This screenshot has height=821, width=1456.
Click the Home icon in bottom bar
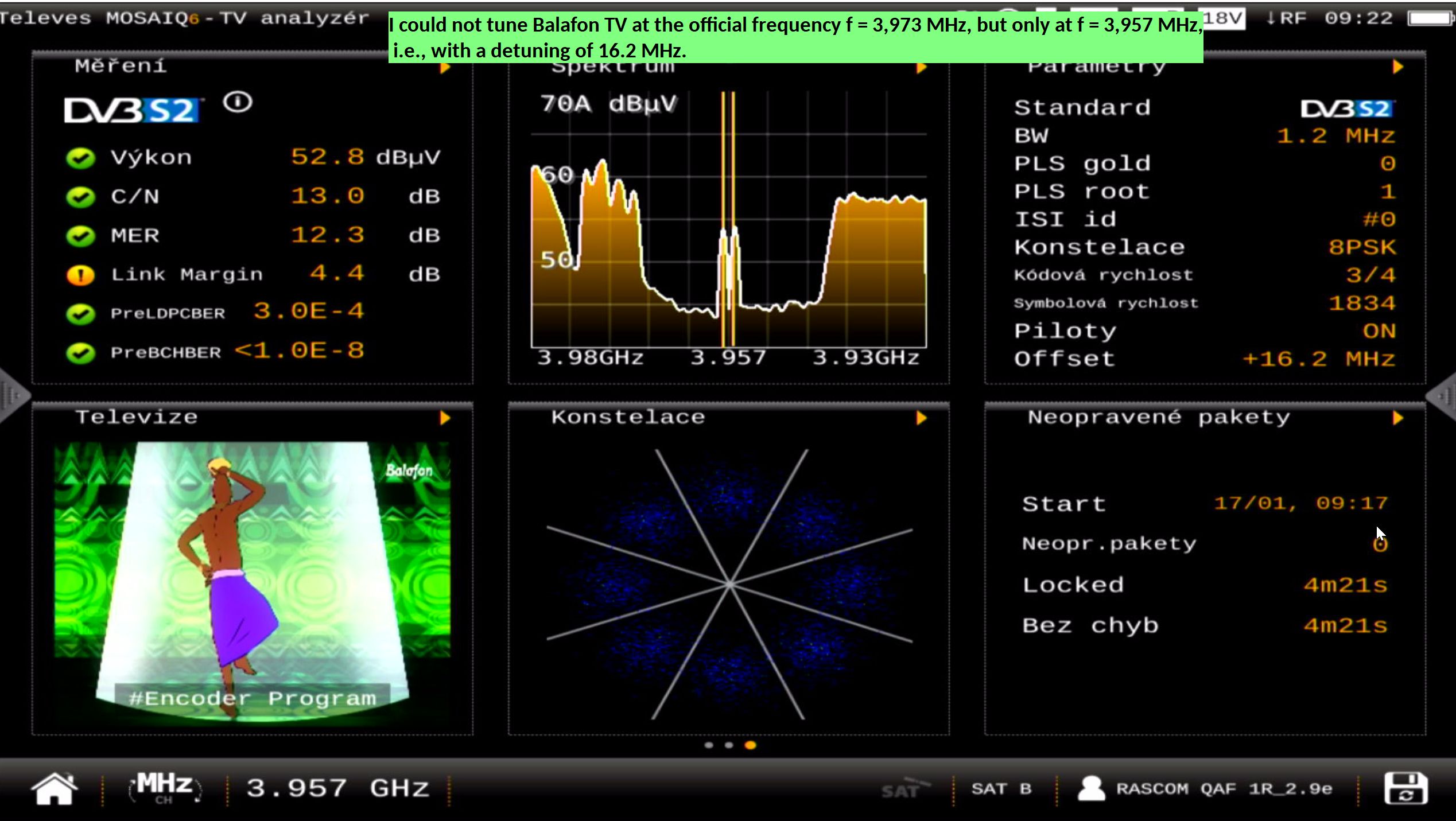pyautogui.click(x=54, y=788)
